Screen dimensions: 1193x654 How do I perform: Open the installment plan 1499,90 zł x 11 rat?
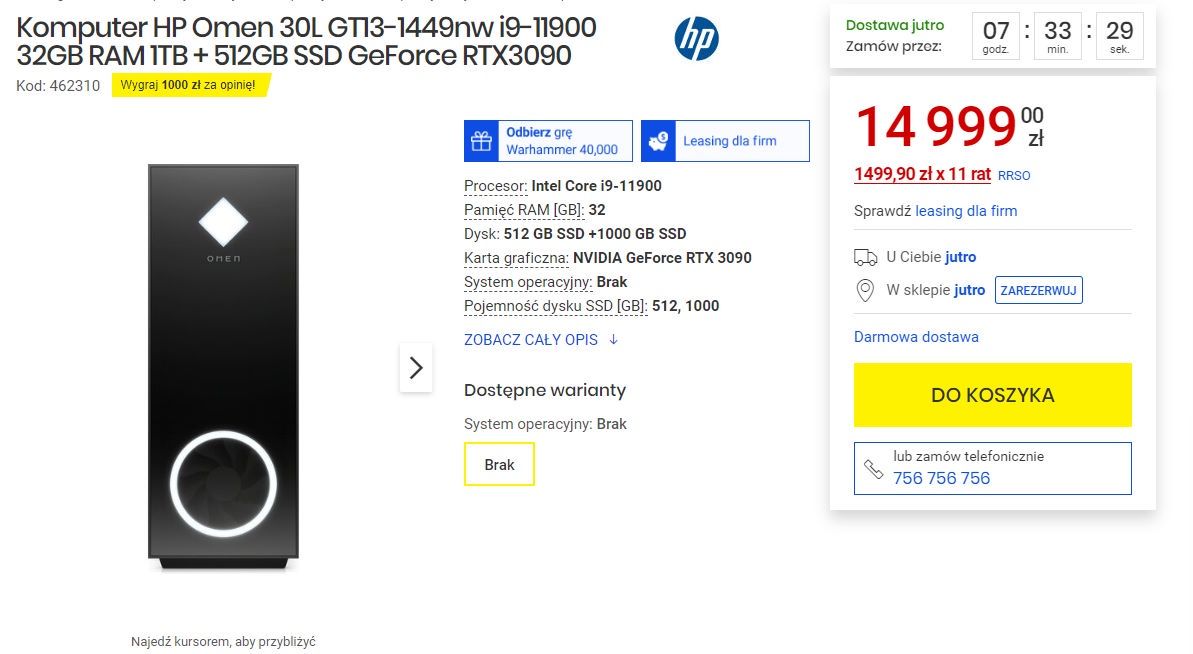[922, 174]
